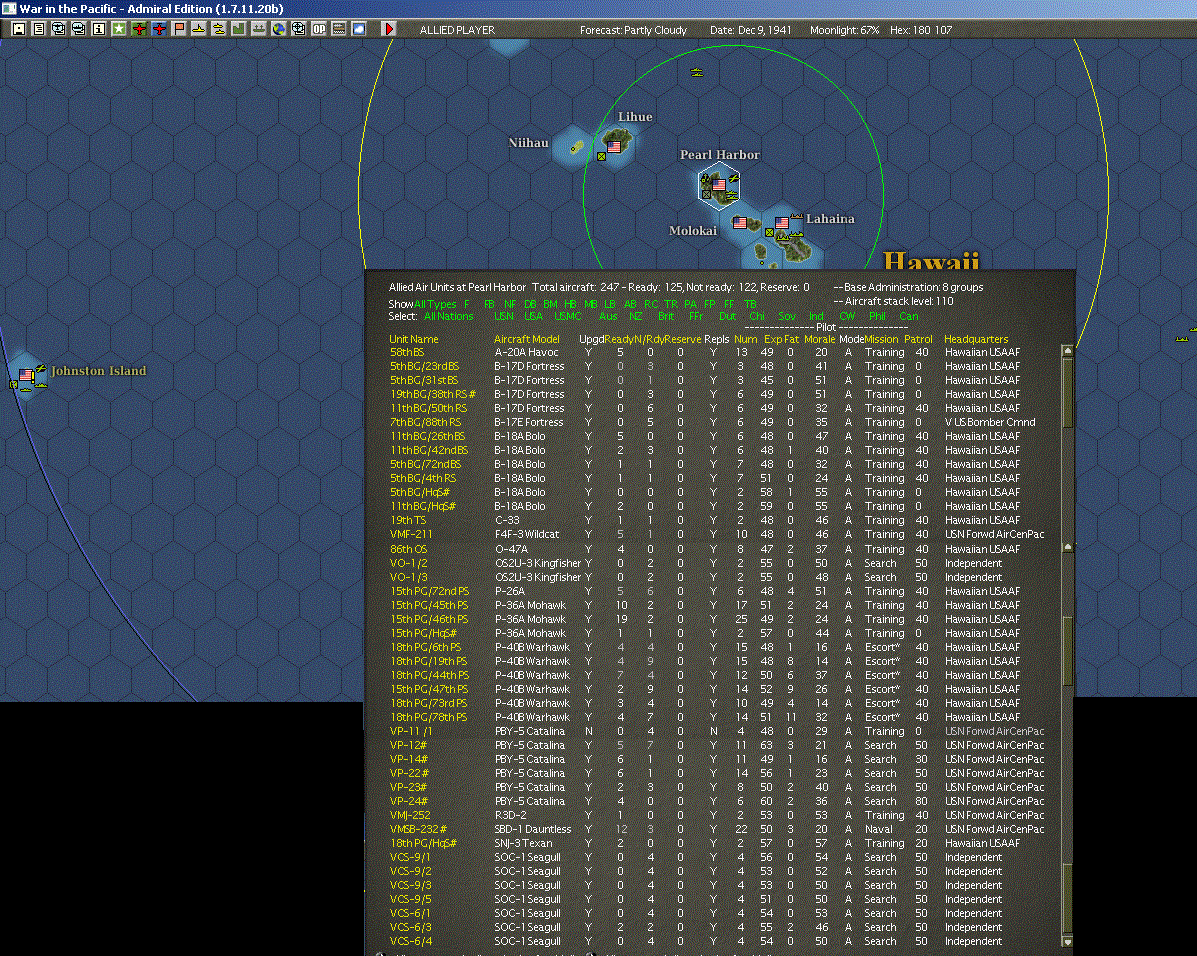Click the Niihau island label on map

(528, 143)
